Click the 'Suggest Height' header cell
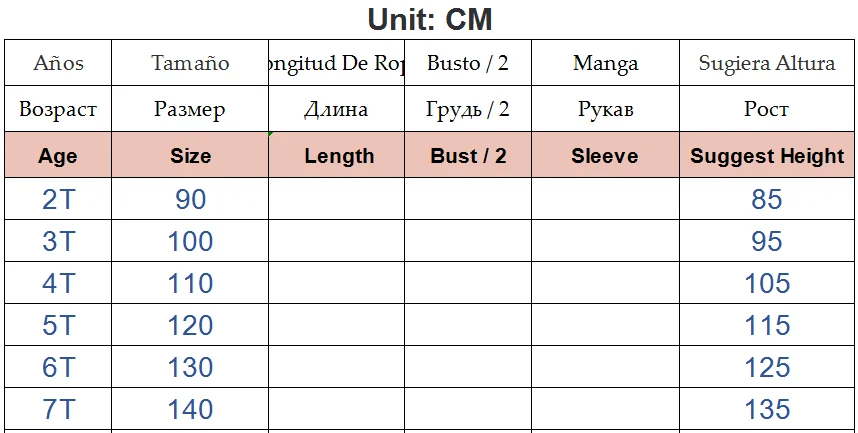 tap(767, 156)
